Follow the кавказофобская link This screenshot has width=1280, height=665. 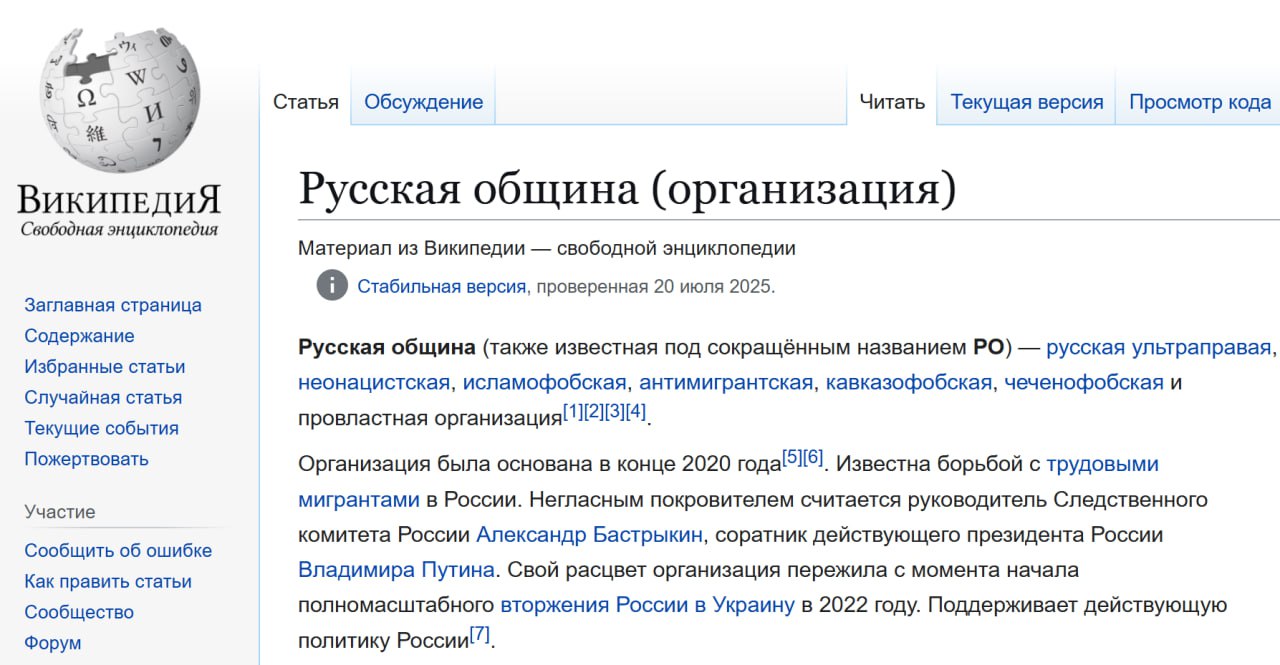[909, 383]
